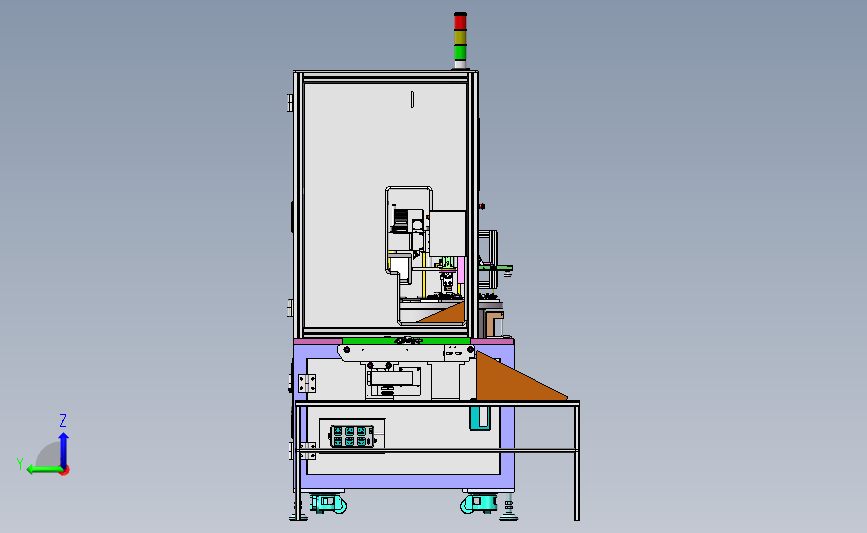The image size is (867, 533).
Task: Select the white square cover inside the enclosure cutout
Action: click(447, 233)
